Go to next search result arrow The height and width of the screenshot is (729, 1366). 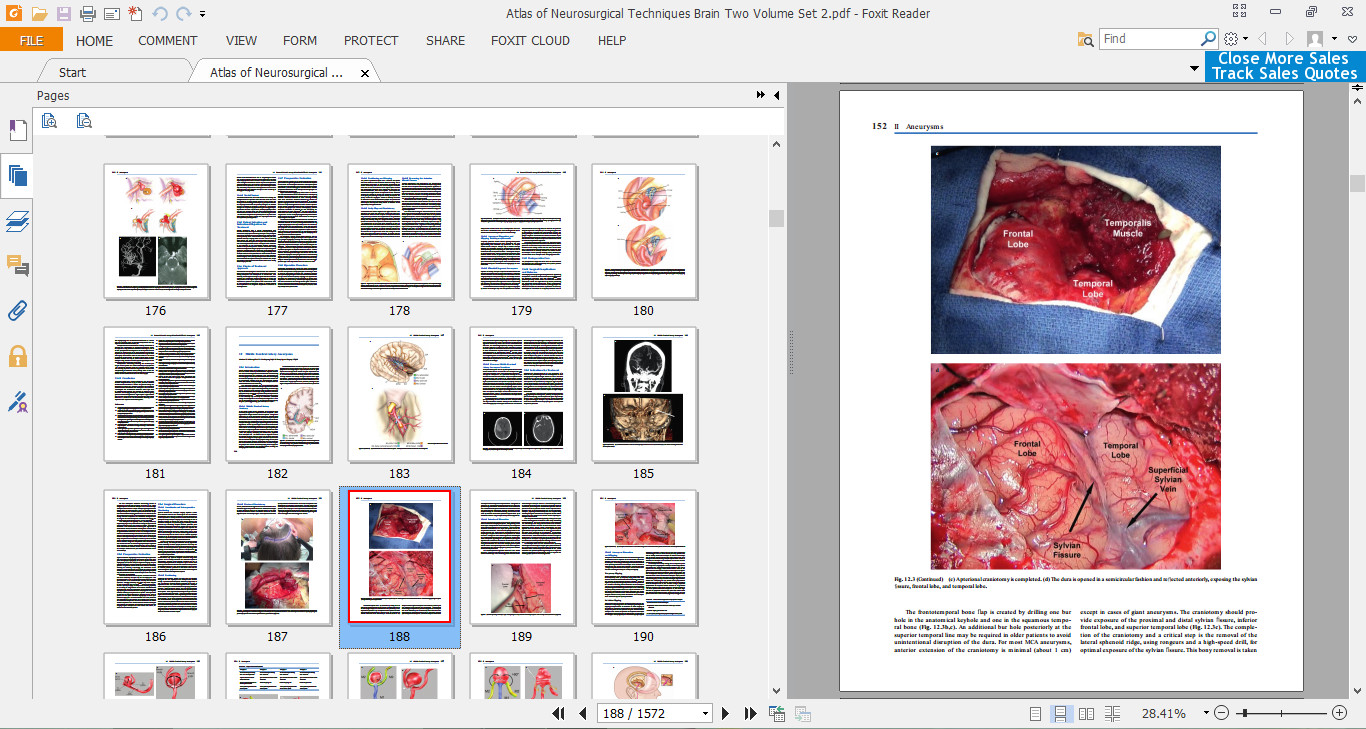click(1289, 39)
